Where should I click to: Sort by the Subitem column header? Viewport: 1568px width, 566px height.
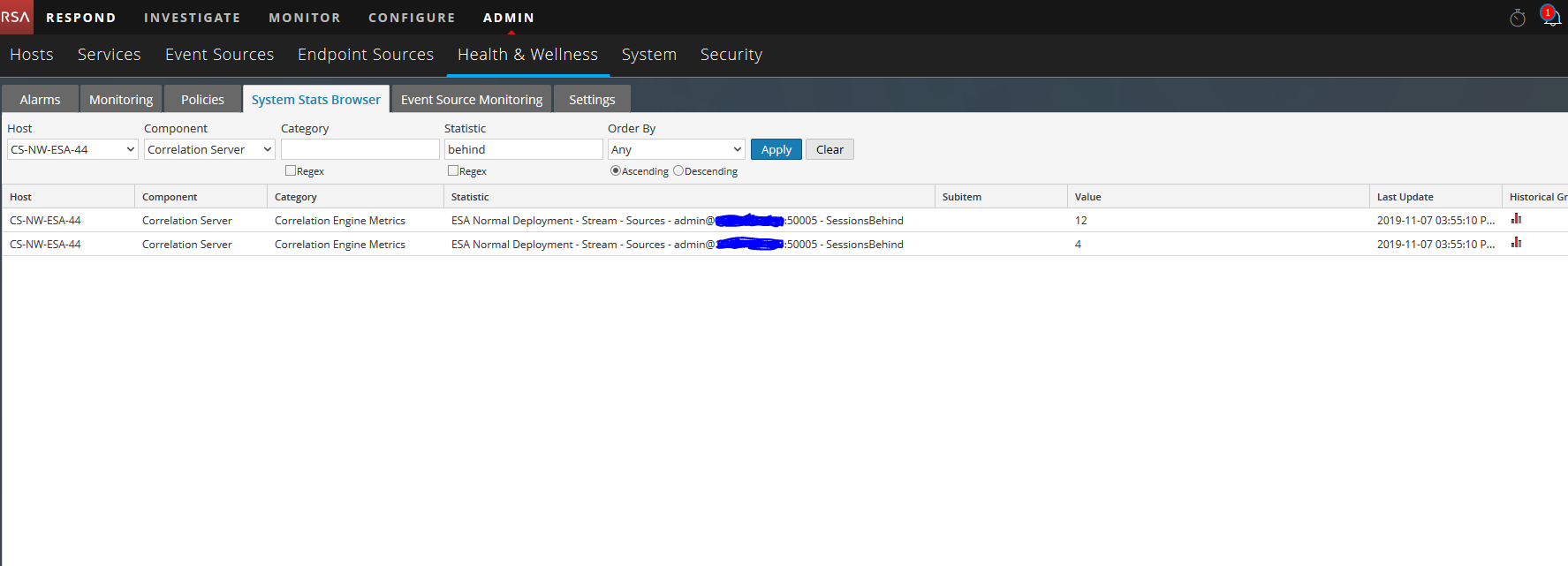point(1001,196)
